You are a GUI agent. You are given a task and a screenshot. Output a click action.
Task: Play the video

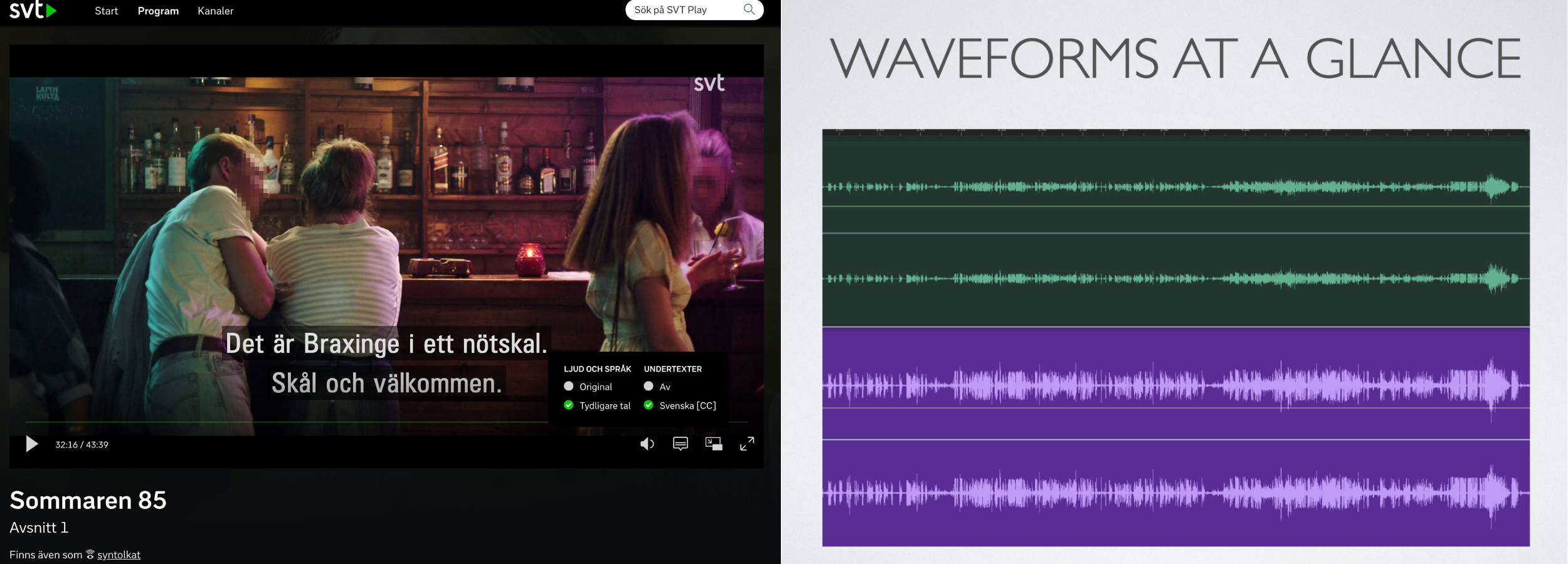(31, 444)
